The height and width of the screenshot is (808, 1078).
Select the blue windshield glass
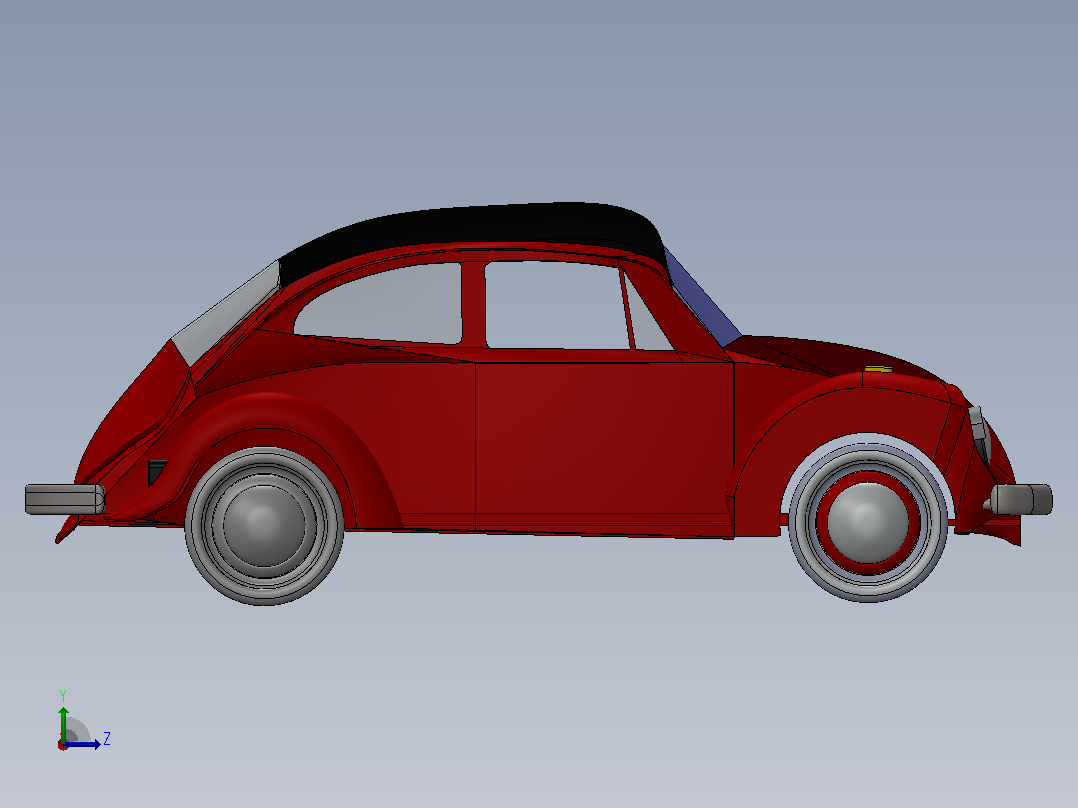701,299
